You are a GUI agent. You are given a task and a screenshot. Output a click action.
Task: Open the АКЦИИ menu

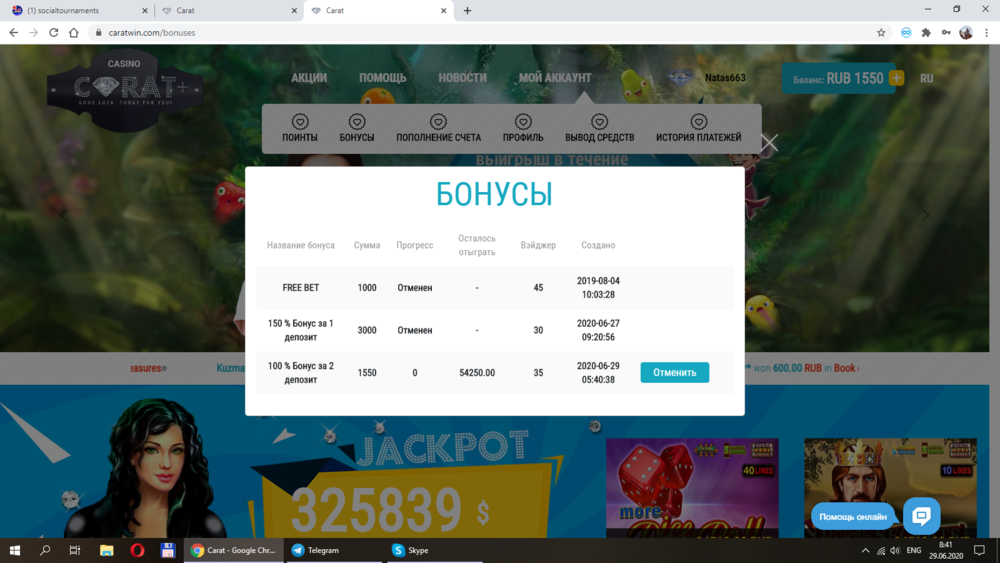pos(309,78)
